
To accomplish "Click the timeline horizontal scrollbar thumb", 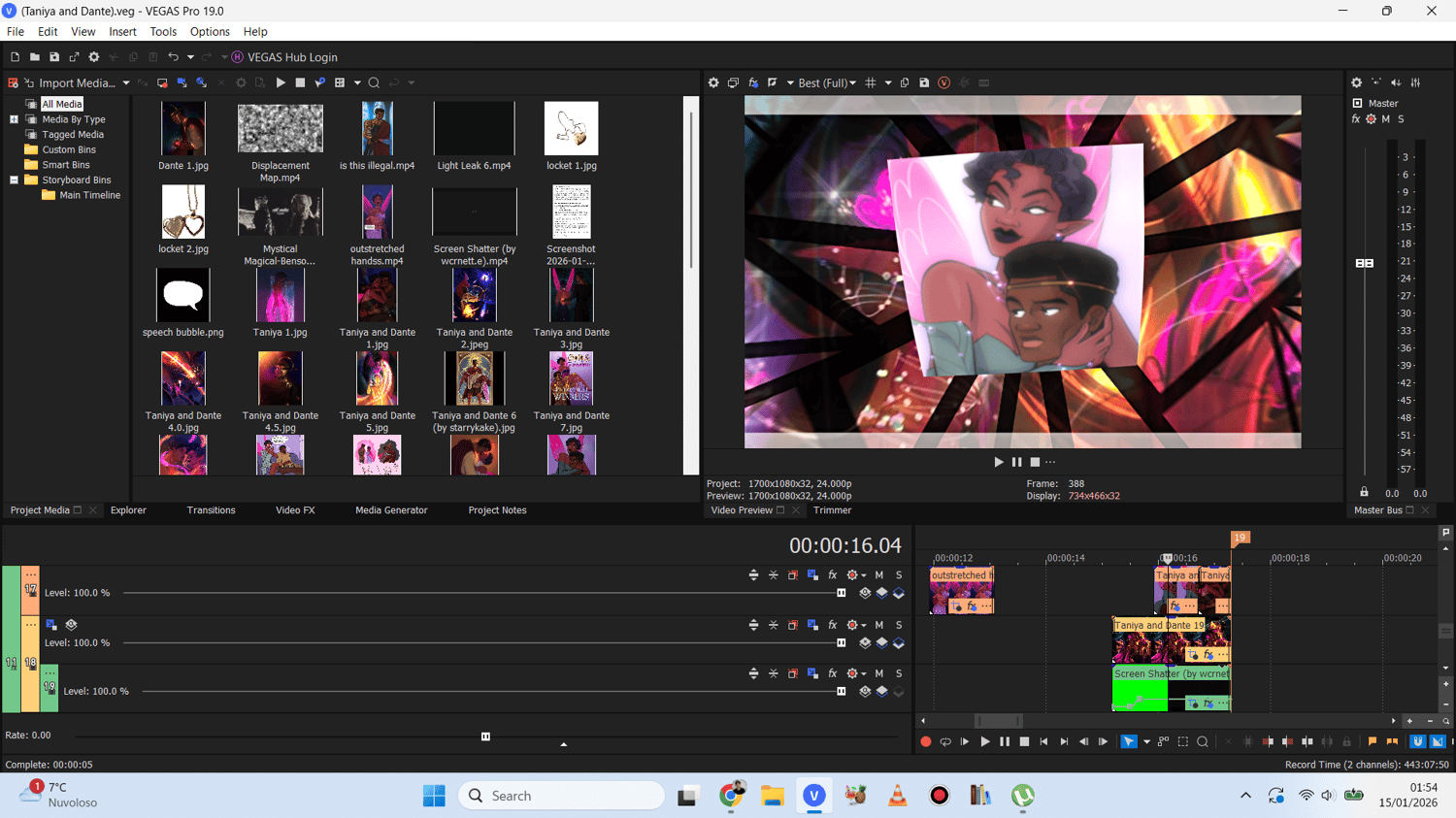I will (x=999, y=721).
